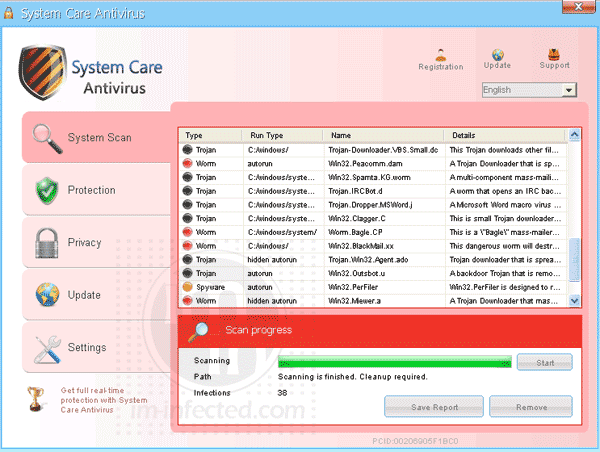Click the scroll up arrow of threat list
The width and height of the screenshot is (600, 452).
click(x=574, y=135)
